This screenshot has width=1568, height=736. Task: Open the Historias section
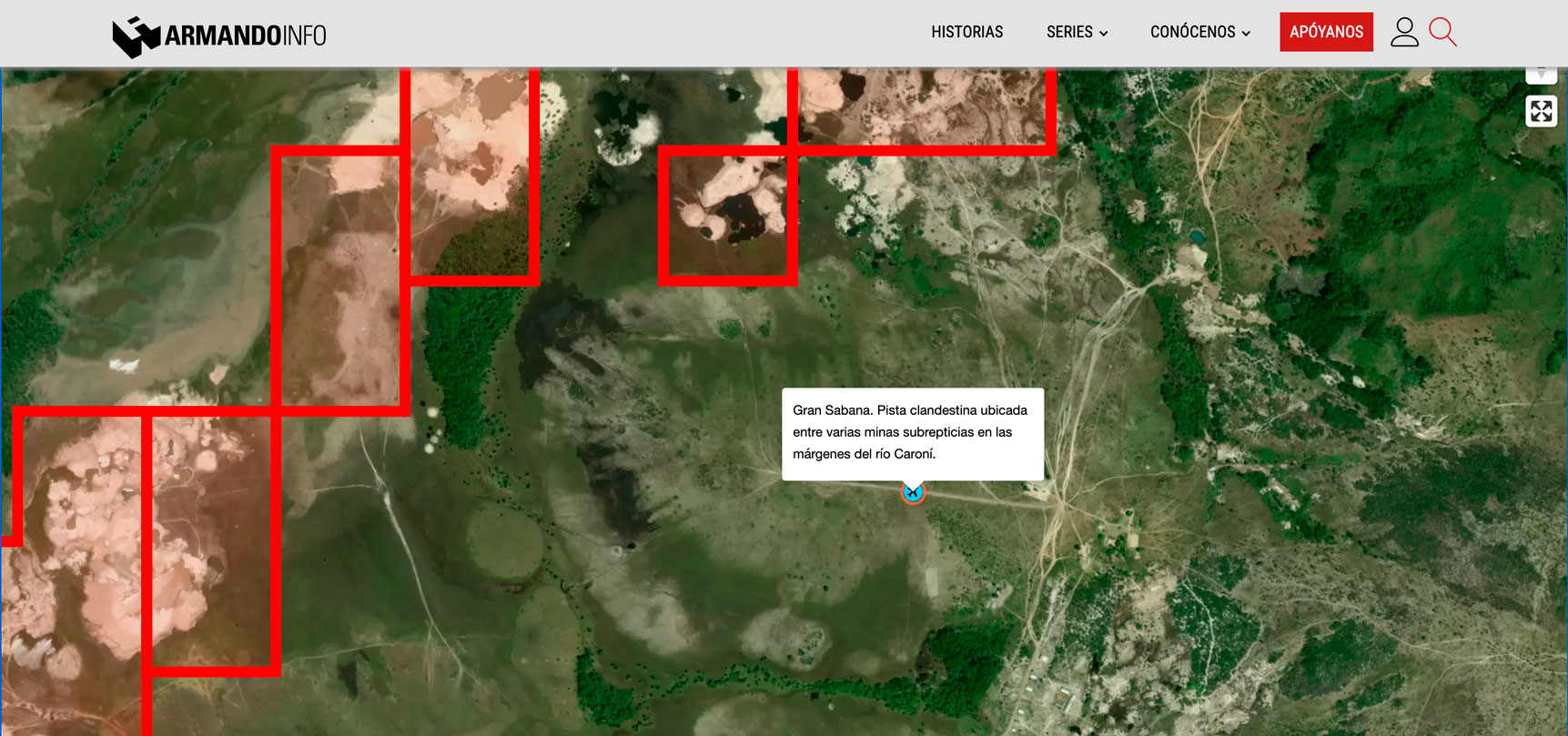pos(966,33)
